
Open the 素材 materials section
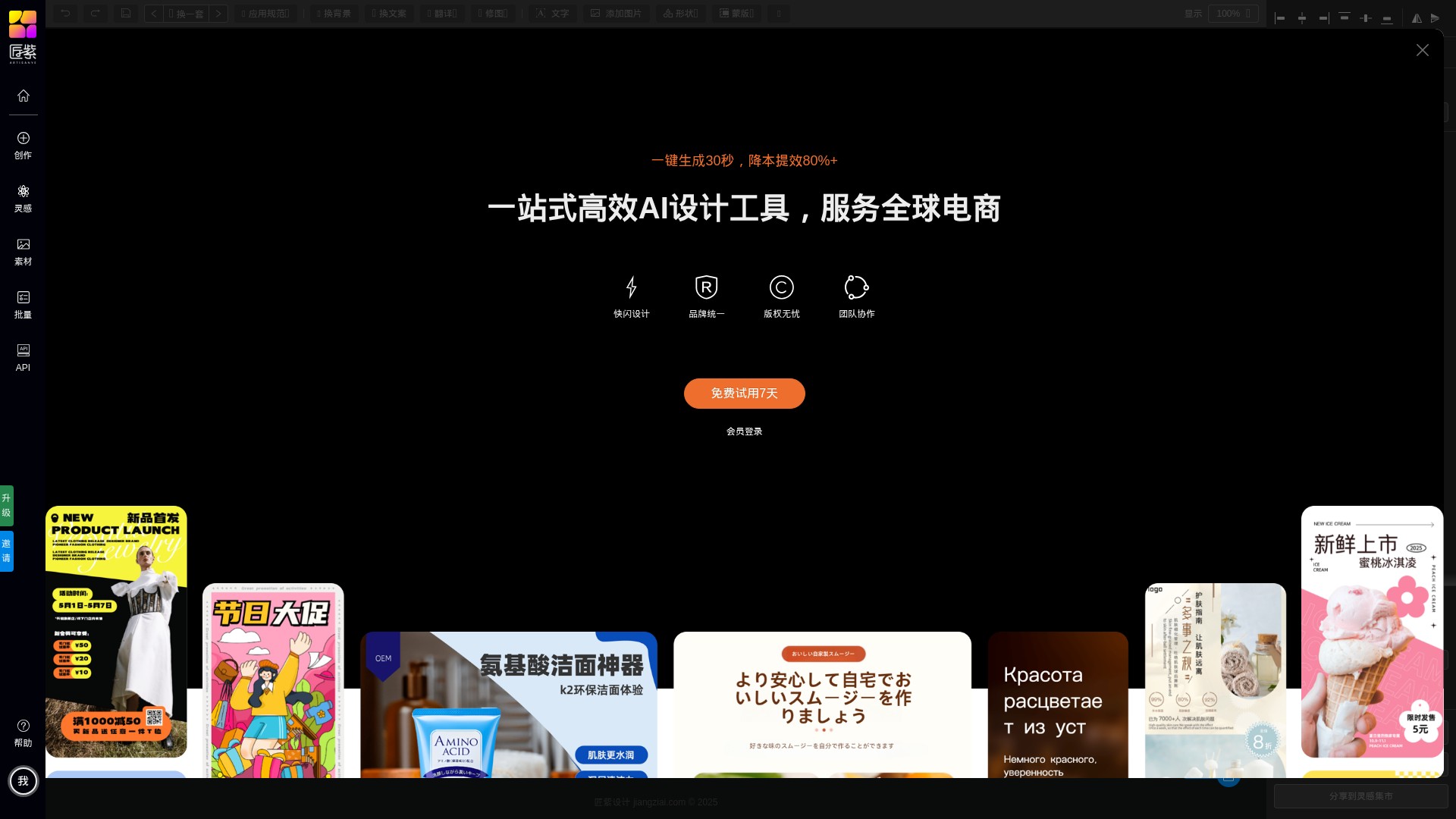point(23,251)
